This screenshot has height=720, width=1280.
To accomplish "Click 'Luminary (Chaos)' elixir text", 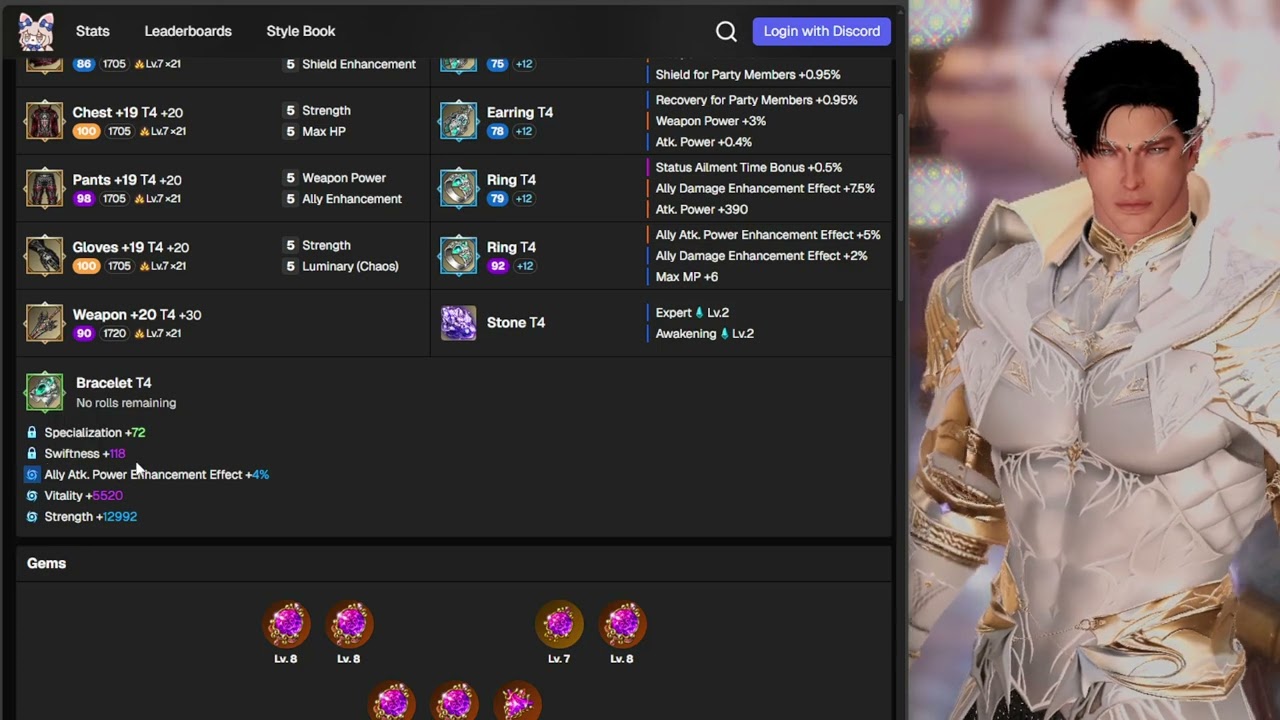I will [x=350, y=266].
